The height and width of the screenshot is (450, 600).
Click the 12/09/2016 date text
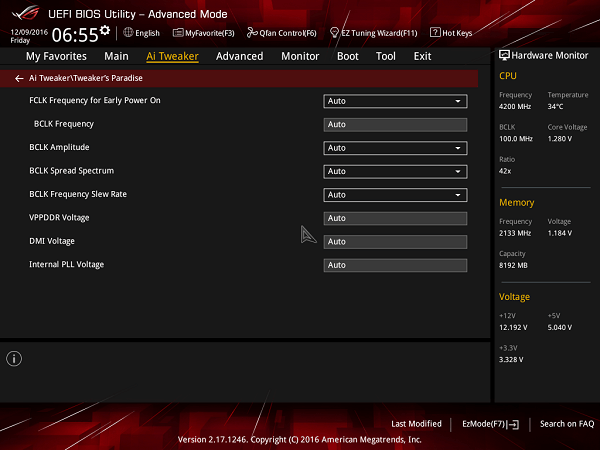click(29, 32)
